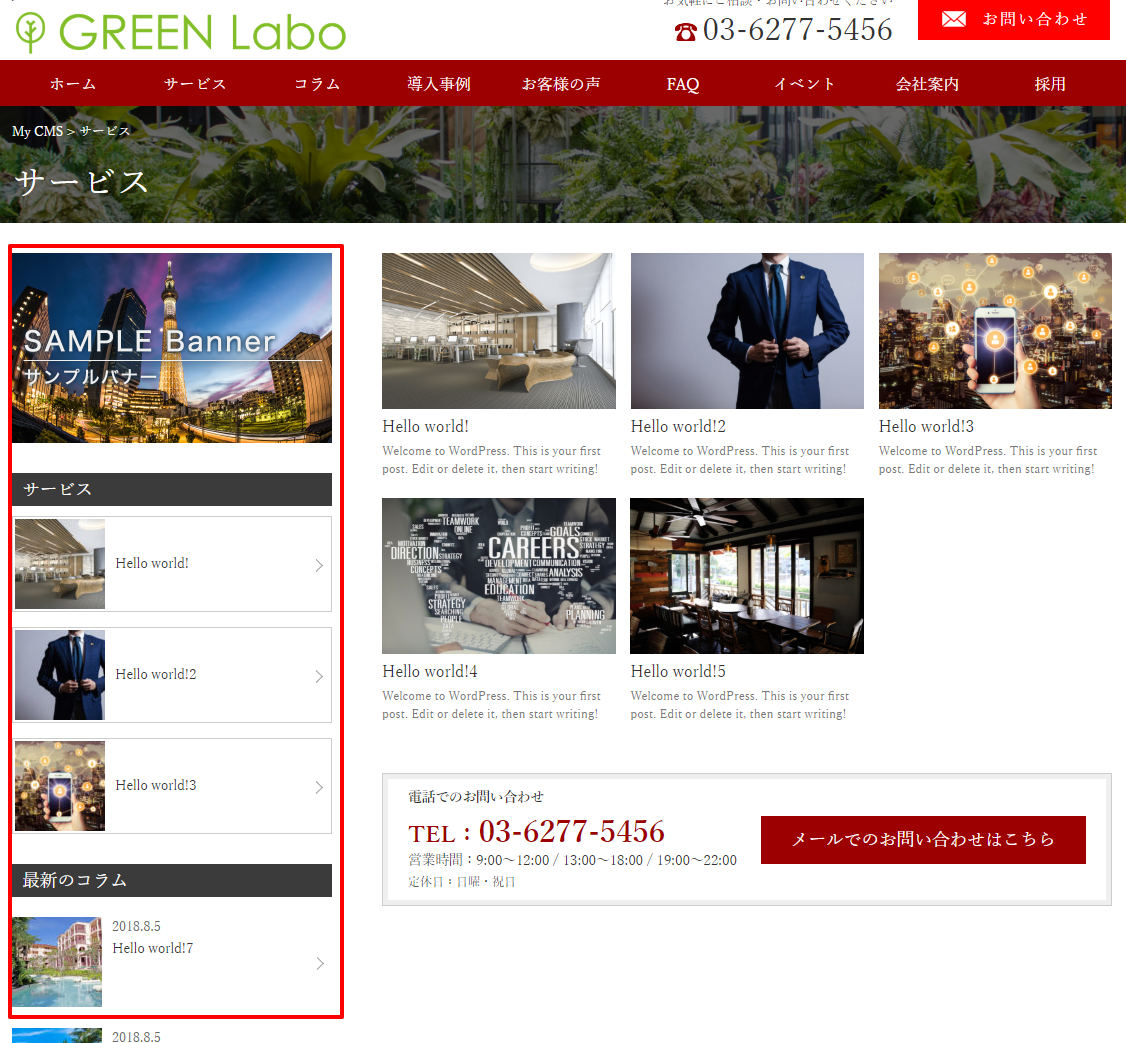The width and height of the screenshot is (1126, 1043).
Task: Click the GREEN Labo site title text
Action: point(203,33)
